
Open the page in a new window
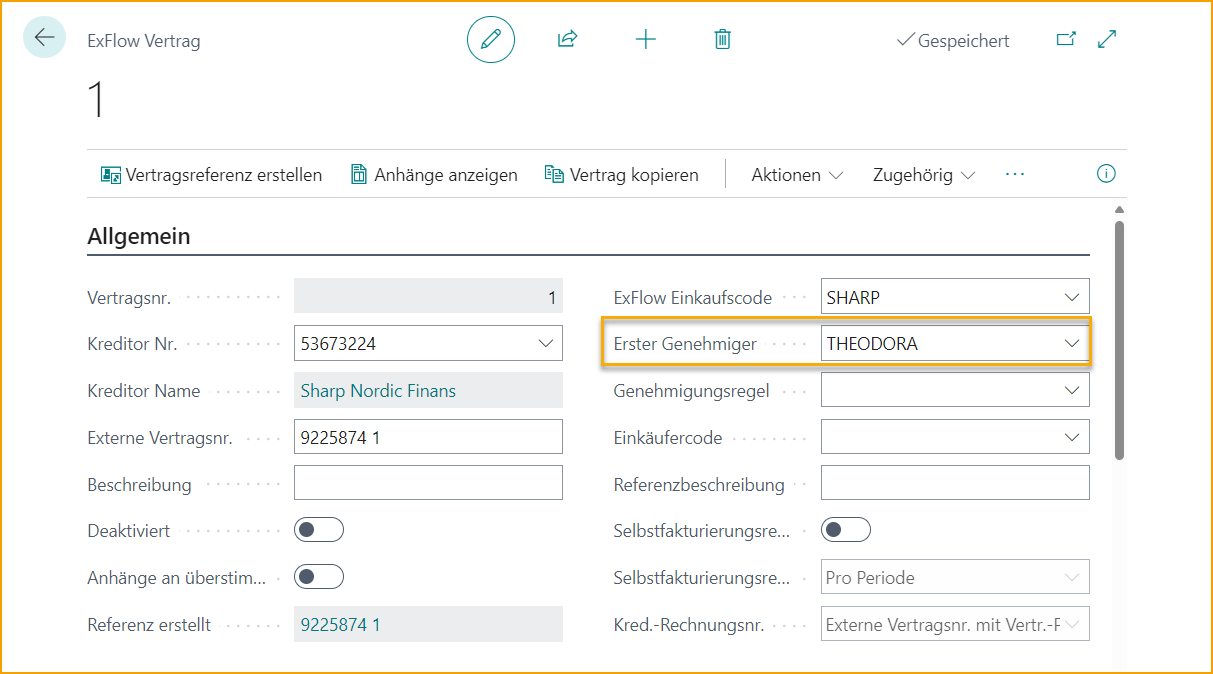click(1066, 38)
